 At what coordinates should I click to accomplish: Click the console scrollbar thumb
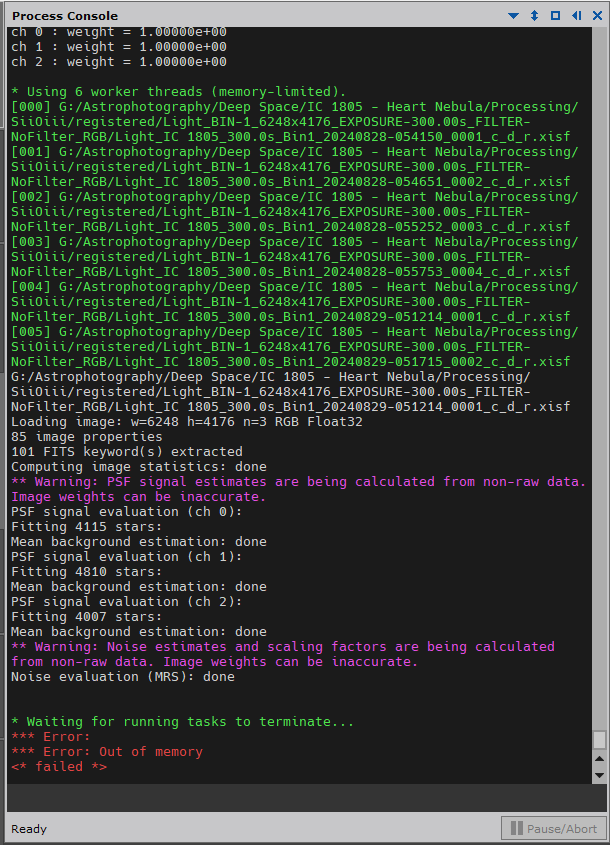point(599,739)
